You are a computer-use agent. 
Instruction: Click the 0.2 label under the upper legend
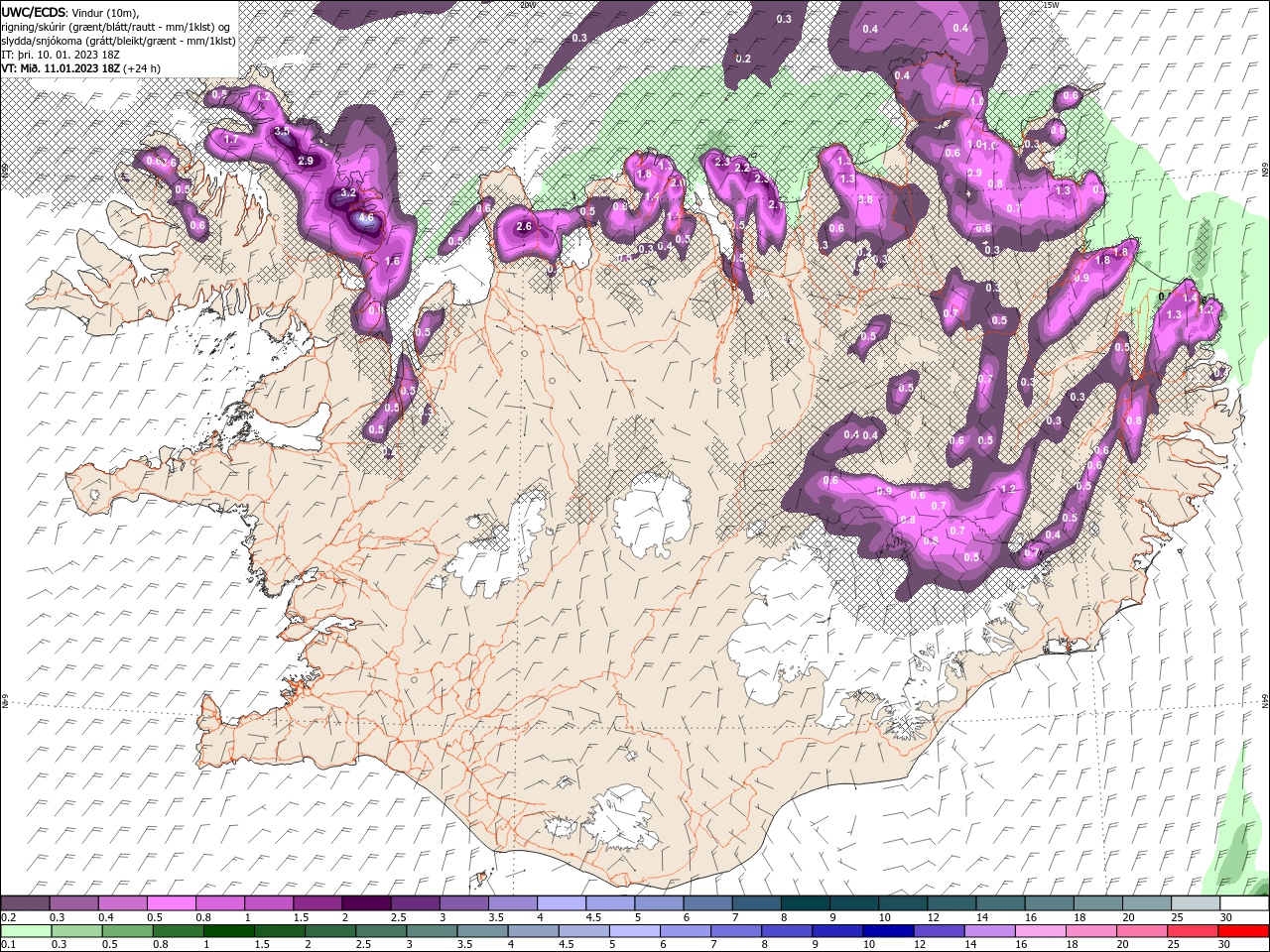pos(8,917)
